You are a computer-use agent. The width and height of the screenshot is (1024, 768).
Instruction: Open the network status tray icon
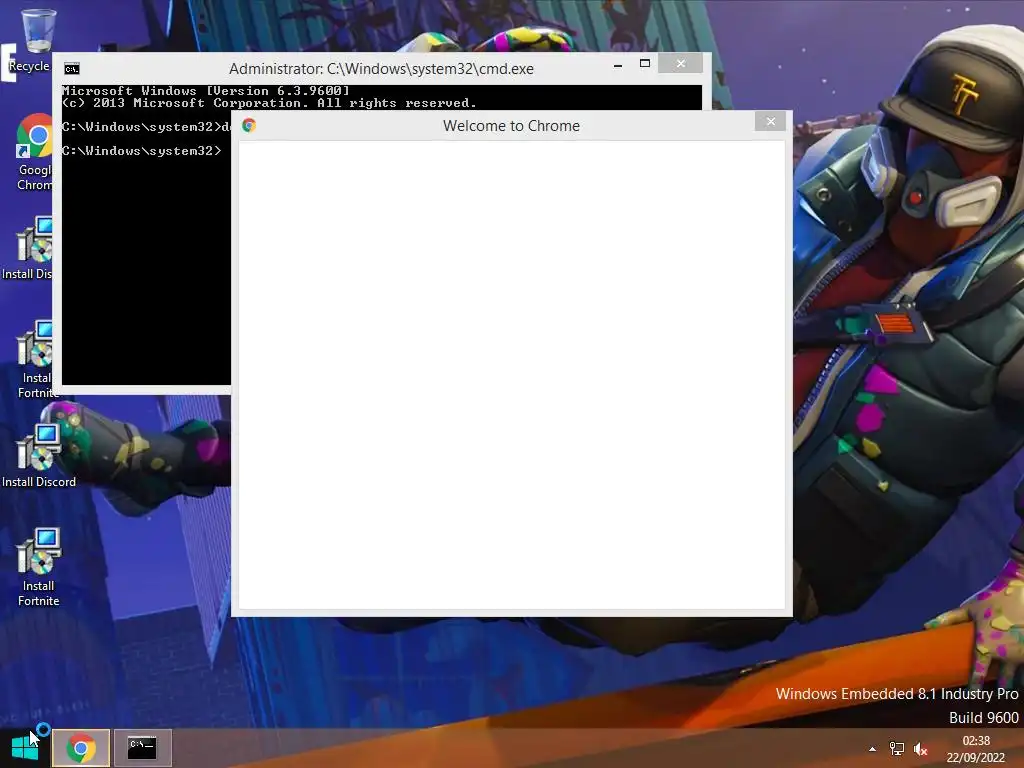click(x=897, y=749)
